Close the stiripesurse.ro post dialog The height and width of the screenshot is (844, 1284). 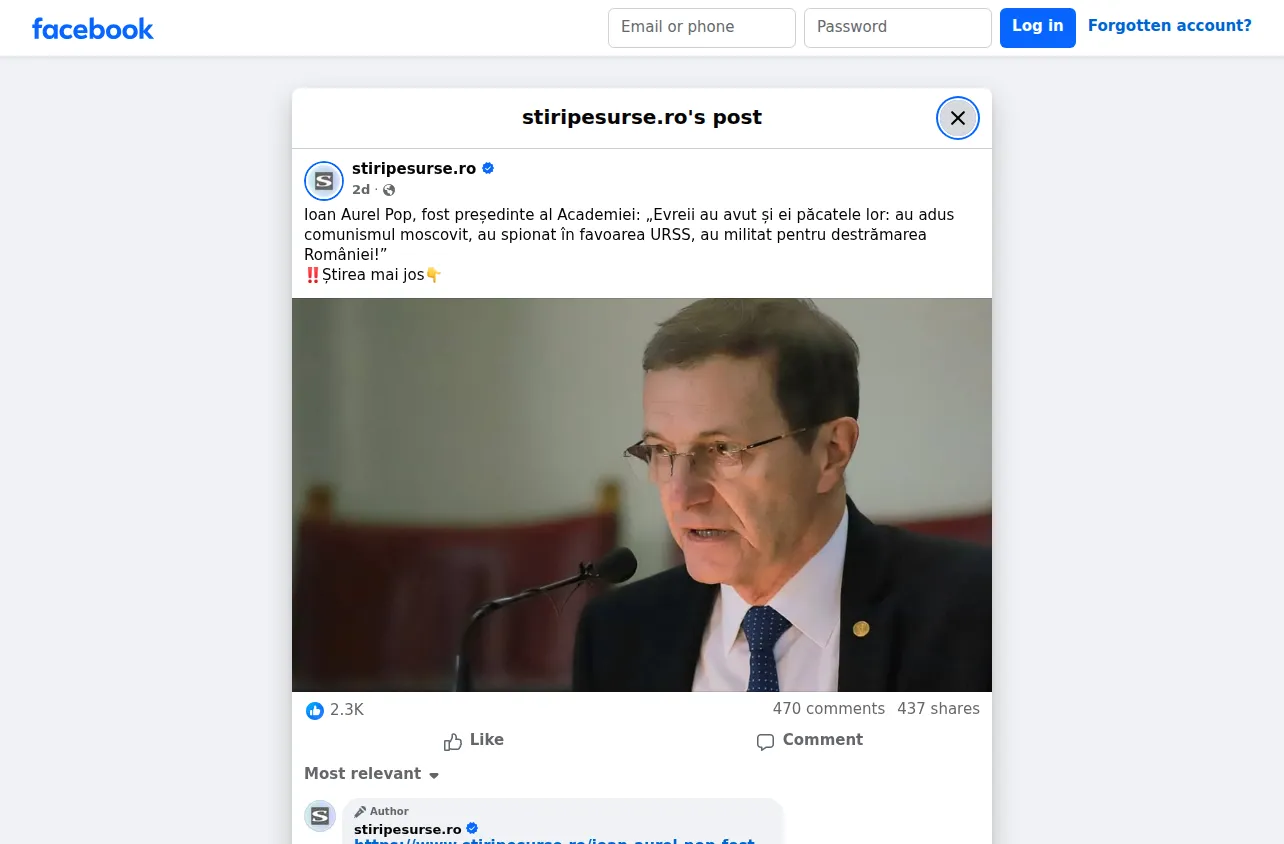pyautogui.click(x=957, y=118)
